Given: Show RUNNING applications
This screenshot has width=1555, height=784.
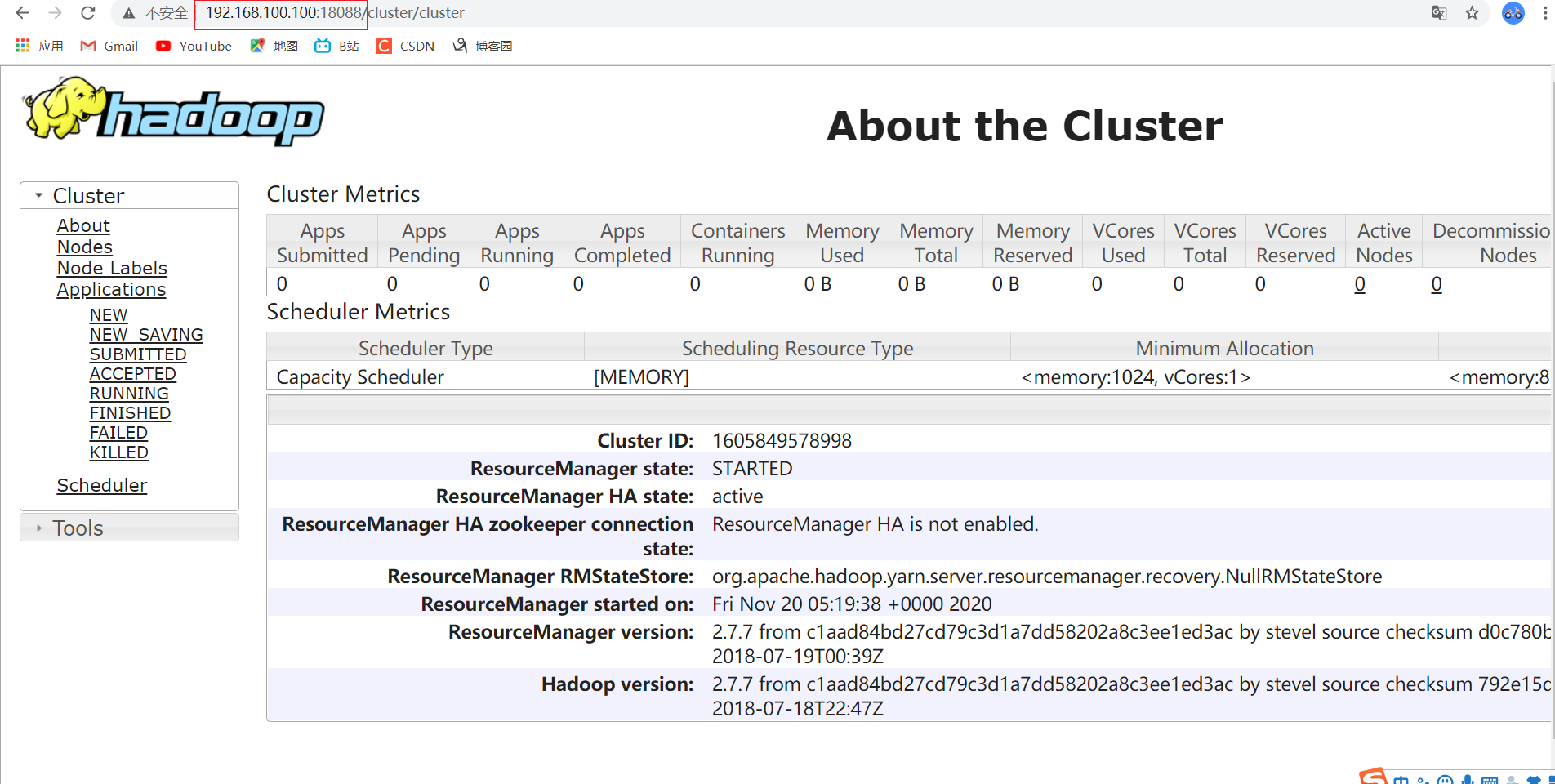Looking at the screenshot, I should [129, 394].
